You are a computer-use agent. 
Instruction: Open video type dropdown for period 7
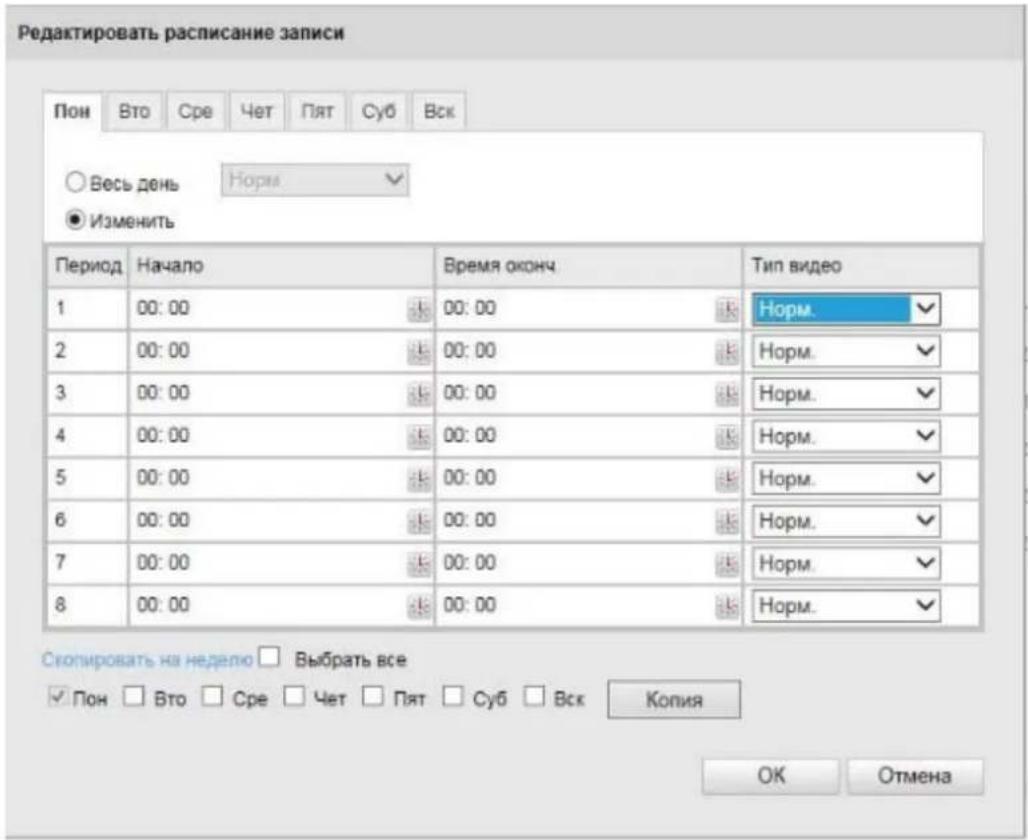846,563
